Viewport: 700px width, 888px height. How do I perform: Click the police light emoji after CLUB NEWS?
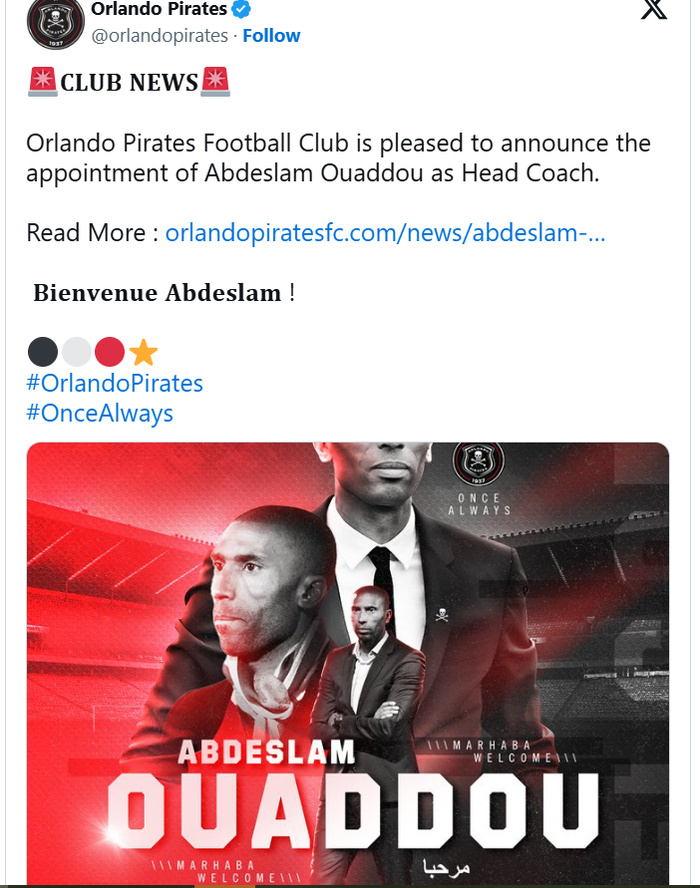215,78
